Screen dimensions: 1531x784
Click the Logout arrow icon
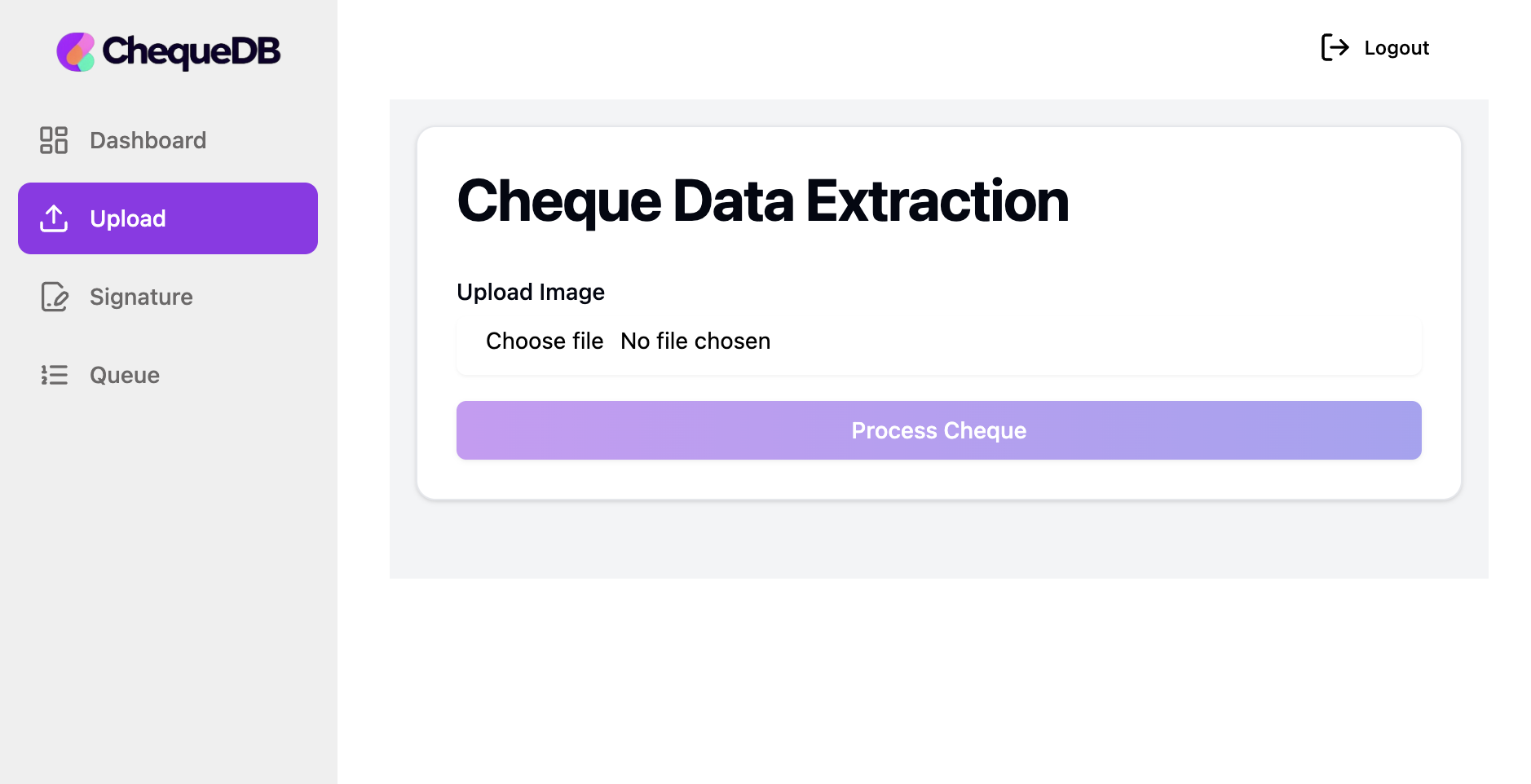pyautogui.click(x=1335, y=47)
